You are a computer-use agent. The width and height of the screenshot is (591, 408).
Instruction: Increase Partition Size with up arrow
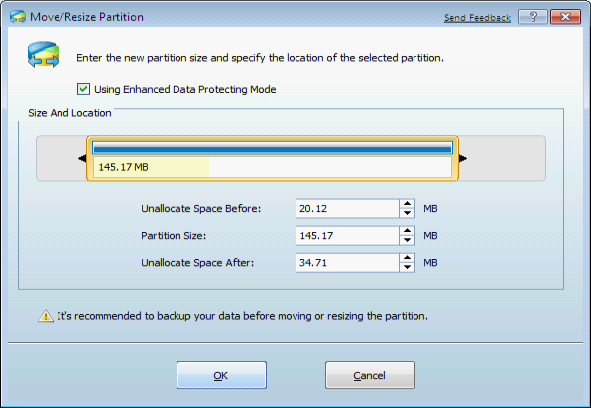[407, 231]
